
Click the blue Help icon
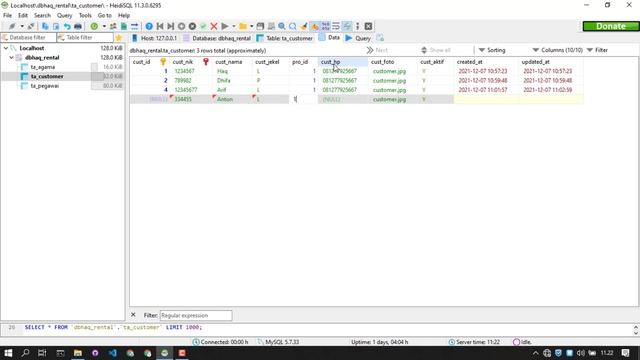(149, 26)
